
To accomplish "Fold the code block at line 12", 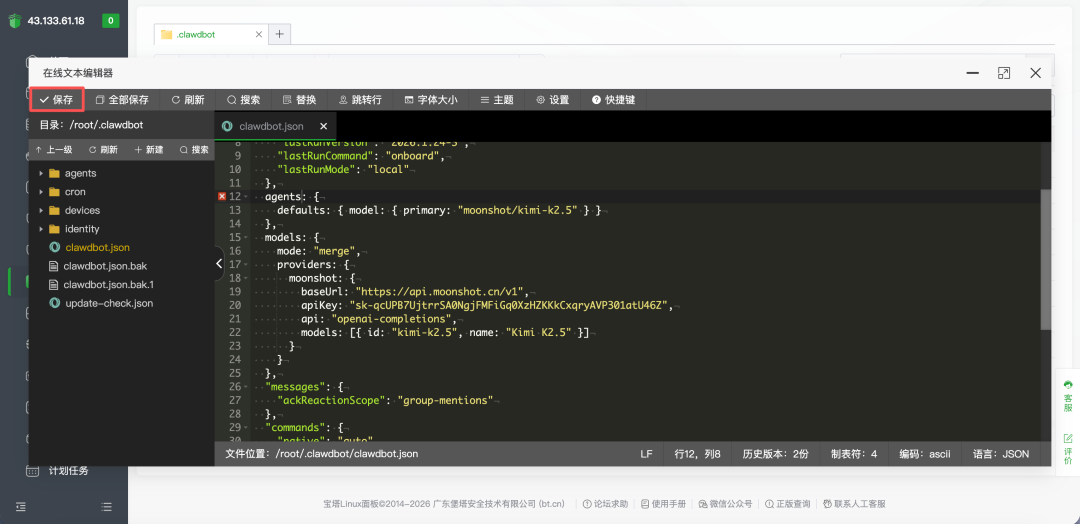I will 246,197.
